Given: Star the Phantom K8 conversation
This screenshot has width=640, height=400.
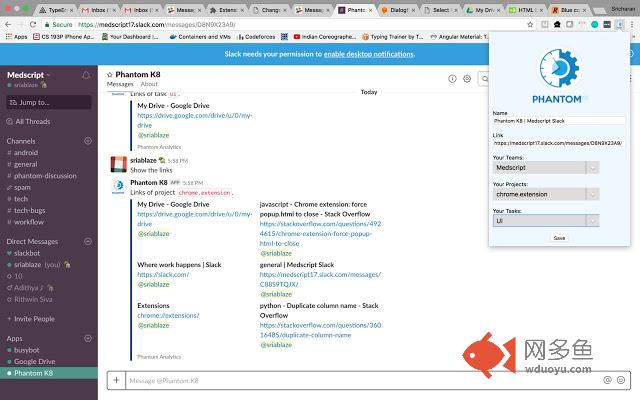Looking at the screenshot, I should [110, 75].
